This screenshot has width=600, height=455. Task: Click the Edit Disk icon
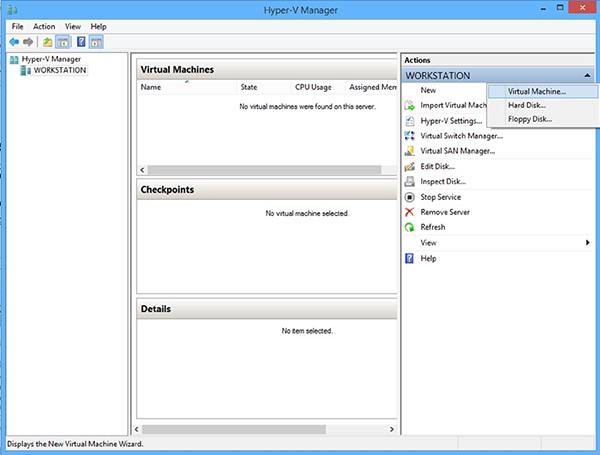point(409,166)
